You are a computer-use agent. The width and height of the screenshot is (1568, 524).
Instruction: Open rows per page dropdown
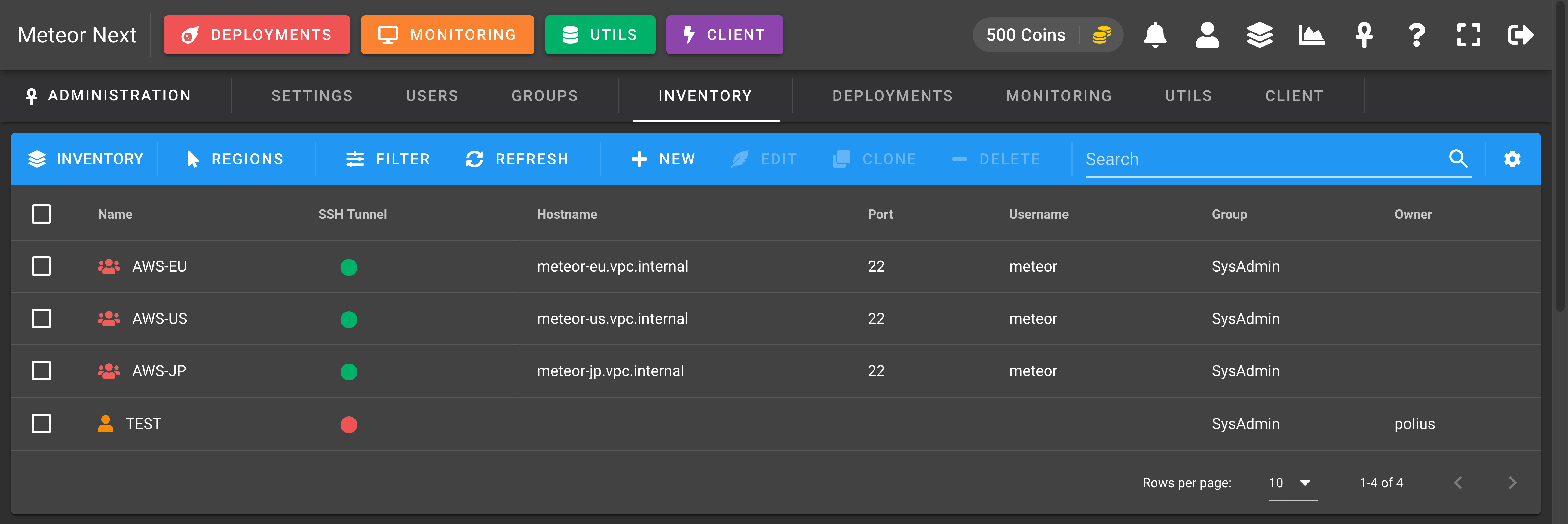pos(1293,483)
